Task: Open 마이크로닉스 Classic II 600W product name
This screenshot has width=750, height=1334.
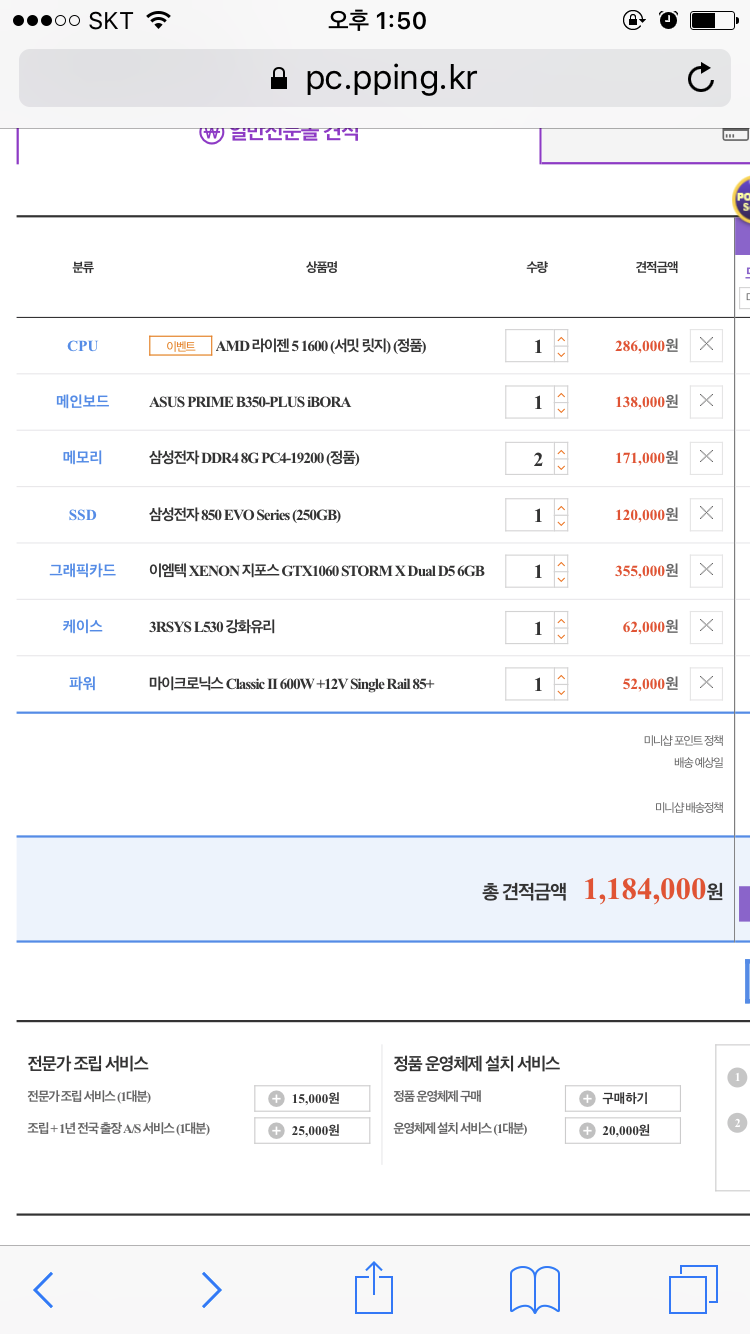Action: click(x=291, y=684)
